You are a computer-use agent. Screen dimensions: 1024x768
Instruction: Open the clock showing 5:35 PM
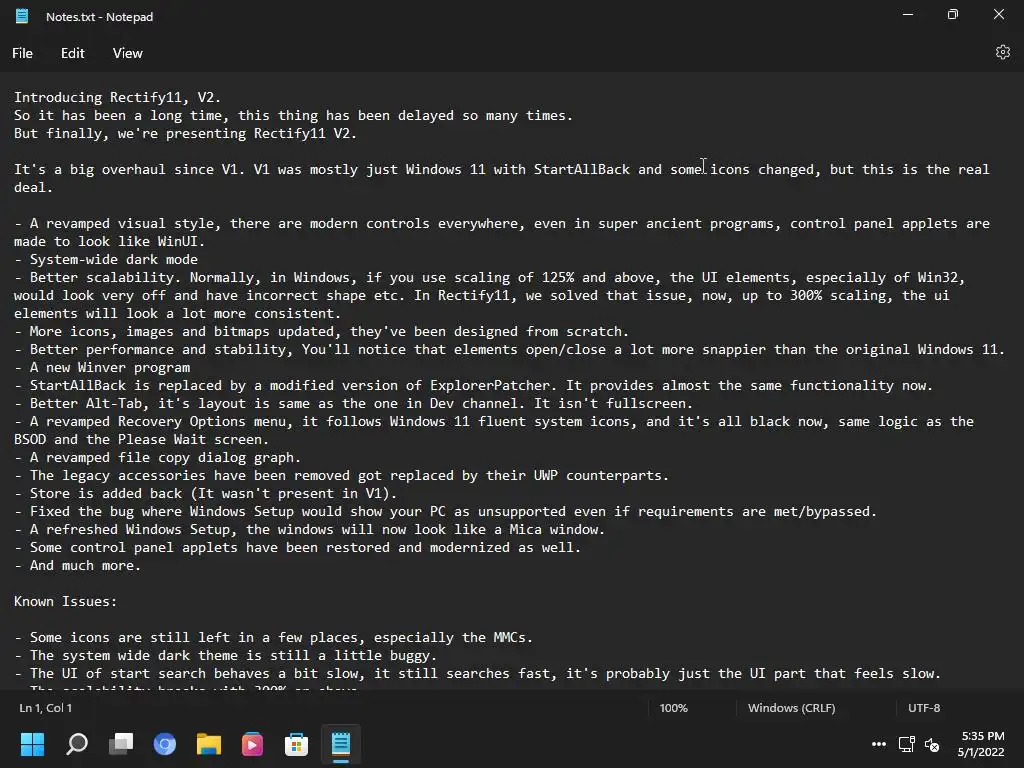click(981, 744)
